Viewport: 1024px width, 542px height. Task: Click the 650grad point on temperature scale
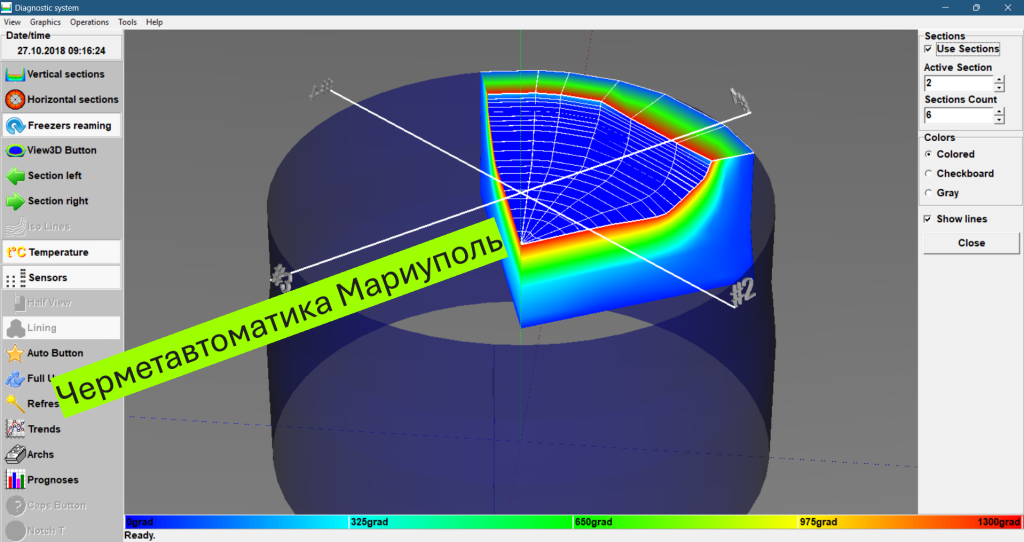(x=593, y=522)
